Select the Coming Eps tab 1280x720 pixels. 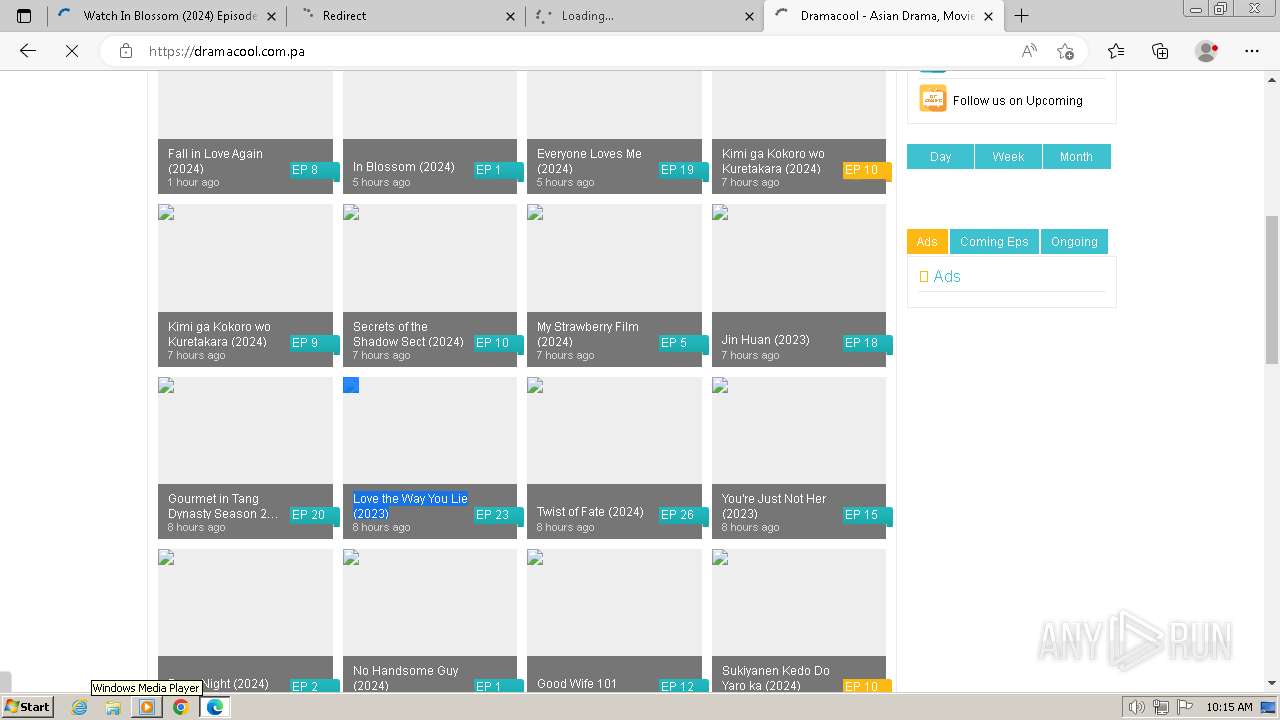[x=994, y=242]
